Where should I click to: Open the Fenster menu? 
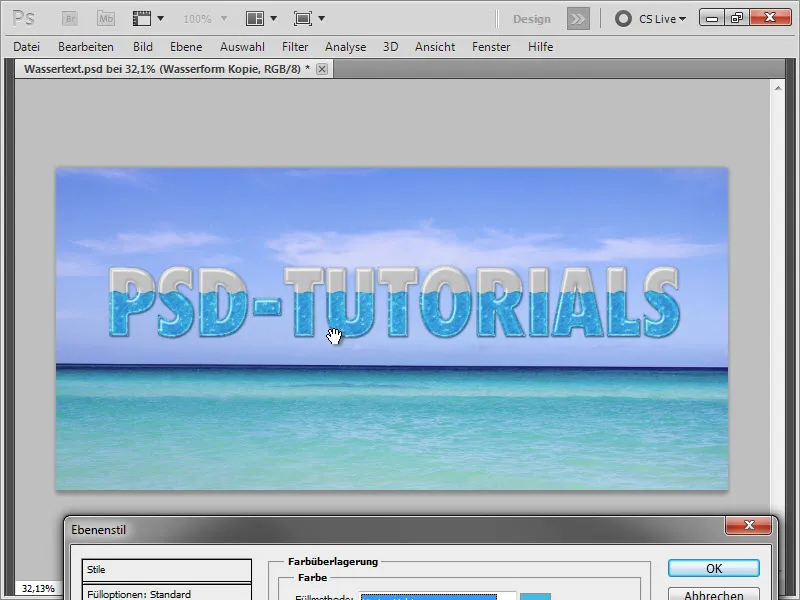(x=491, y=47)
